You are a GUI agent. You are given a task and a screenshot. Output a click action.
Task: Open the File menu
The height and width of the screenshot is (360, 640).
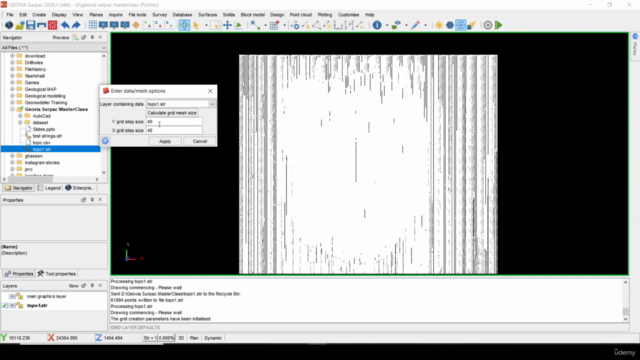pyautogui.click(x=10, y=15)
